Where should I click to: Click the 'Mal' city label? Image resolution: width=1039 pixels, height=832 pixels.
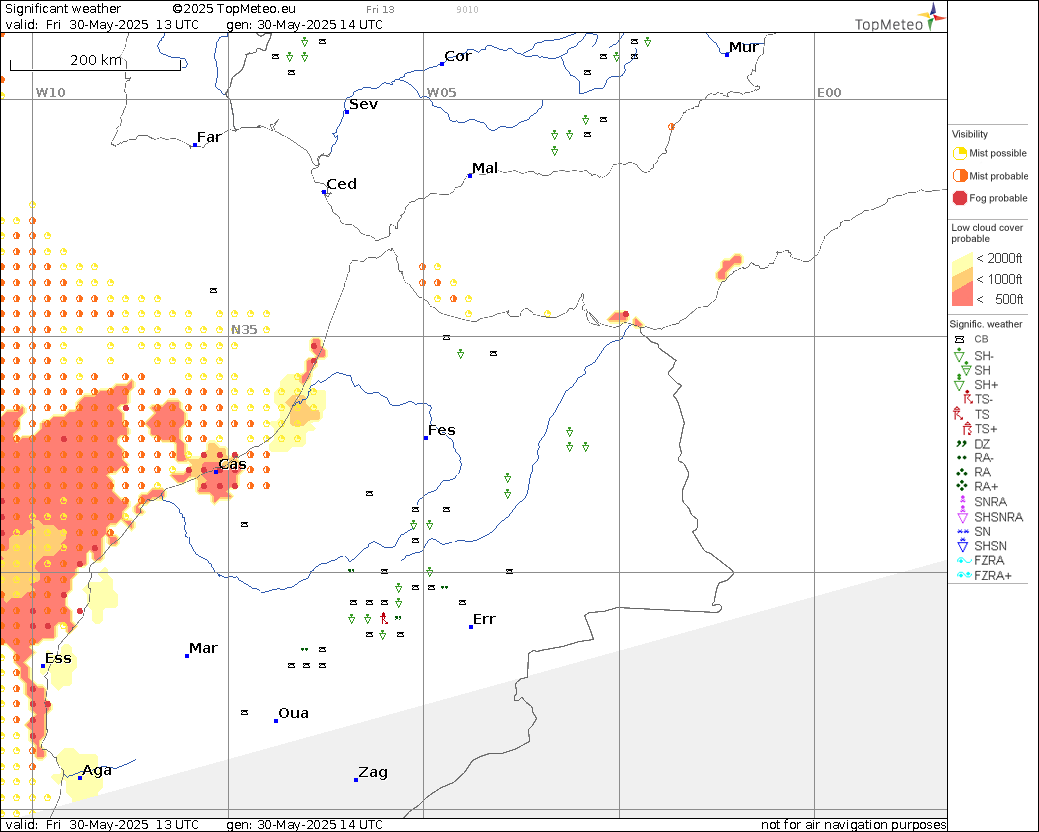[x=485, y=168]
